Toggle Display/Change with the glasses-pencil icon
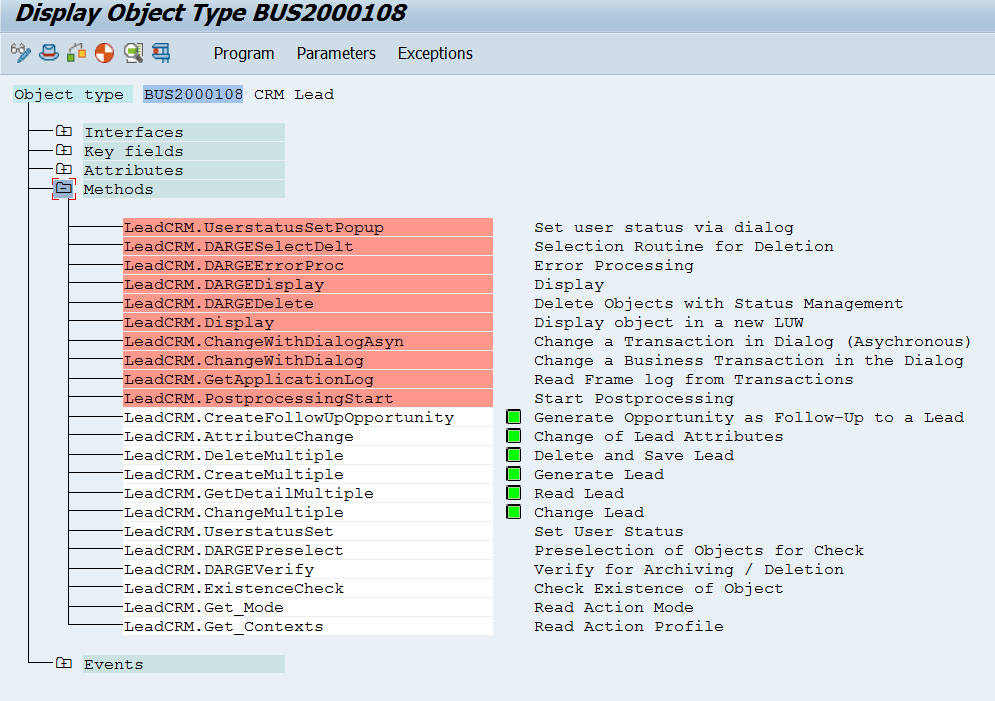This screenshot has width=995, height=701. coord(21,53)
